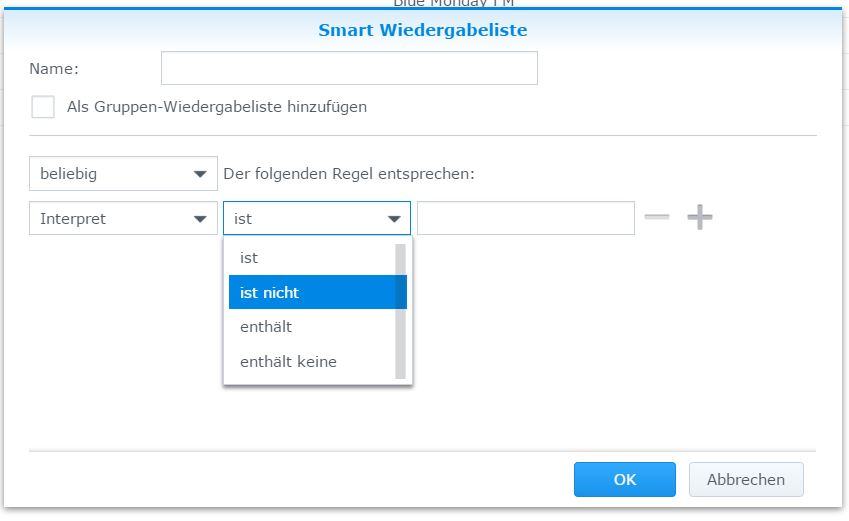The width and height of the screenshot is (849, 521).
Task: Enable Als Gruppen-Wiedergabeliste hinzufügen checkbox
Action: pos(43,107)
